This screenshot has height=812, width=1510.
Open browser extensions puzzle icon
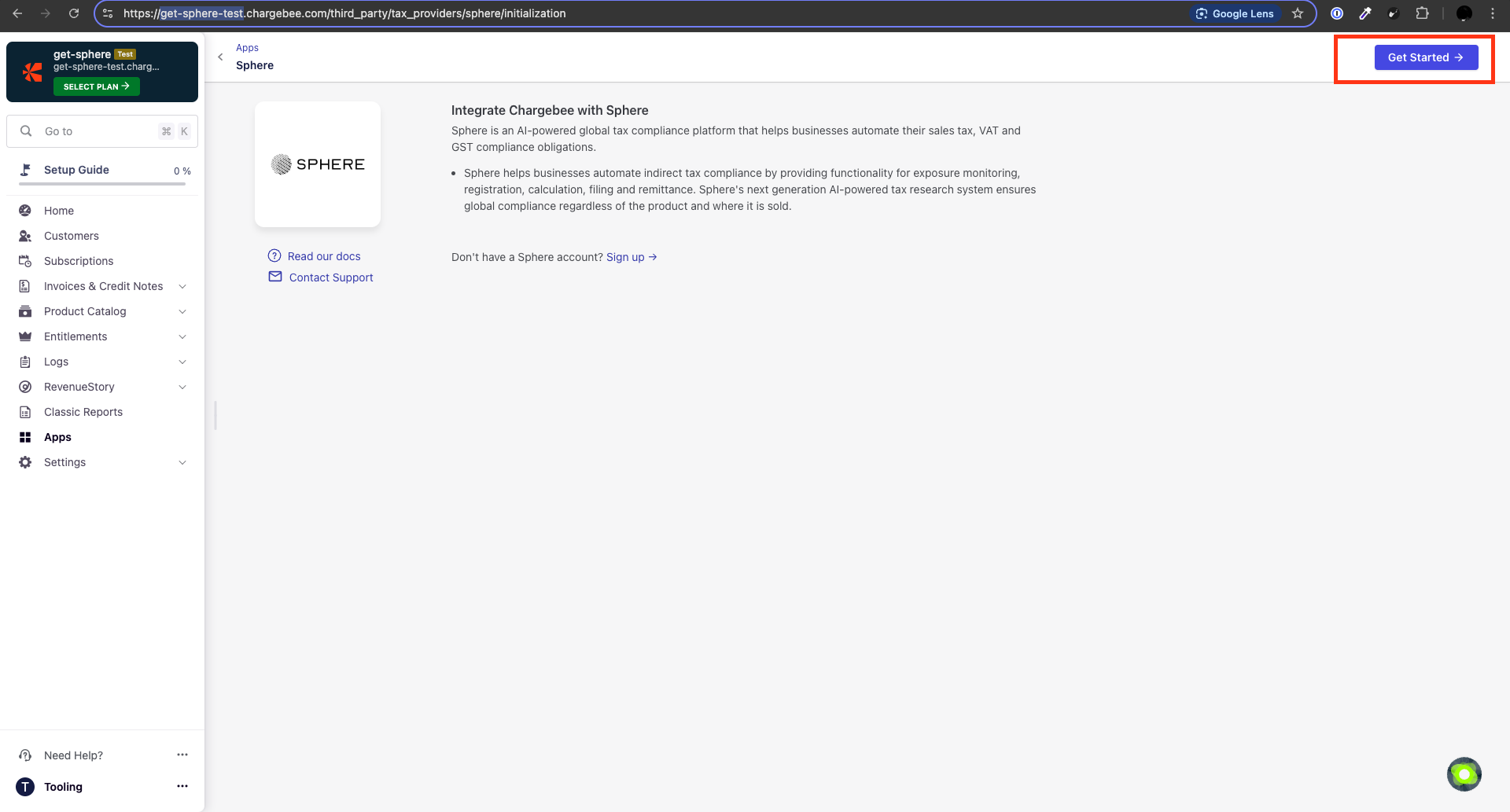pyautogui.click(x=1422, y=13)
